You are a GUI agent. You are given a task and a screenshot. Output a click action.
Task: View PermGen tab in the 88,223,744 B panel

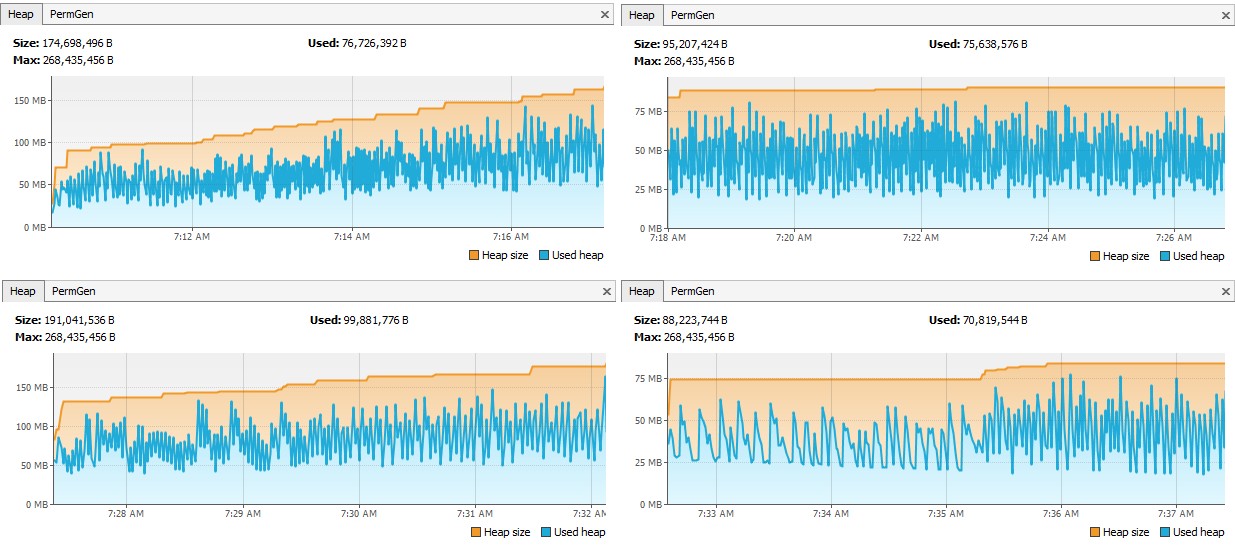pyautogui.click(x=693, y=292)
